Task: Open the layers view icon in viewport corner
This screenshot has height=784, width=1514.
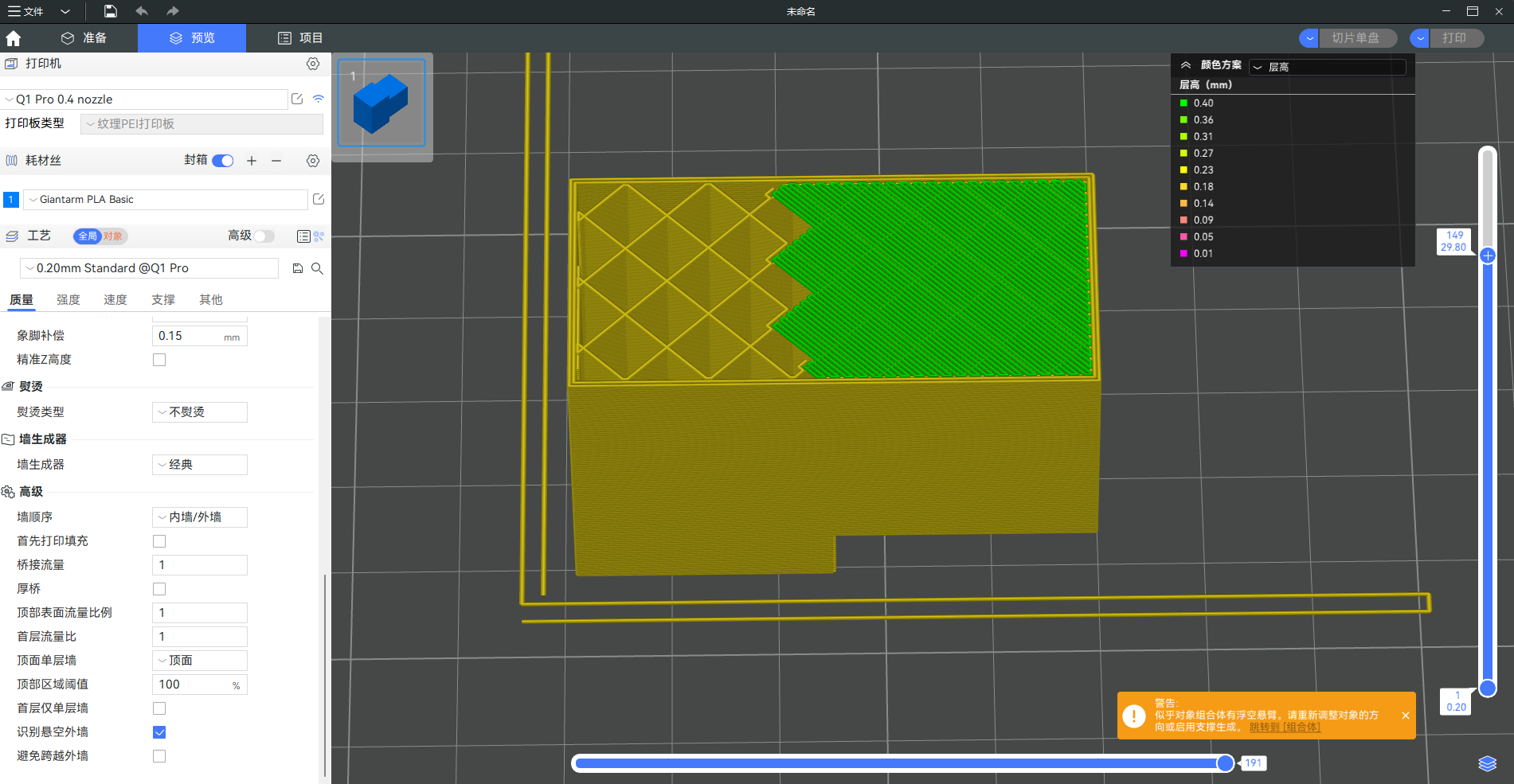Action: tap(1487, 763)
